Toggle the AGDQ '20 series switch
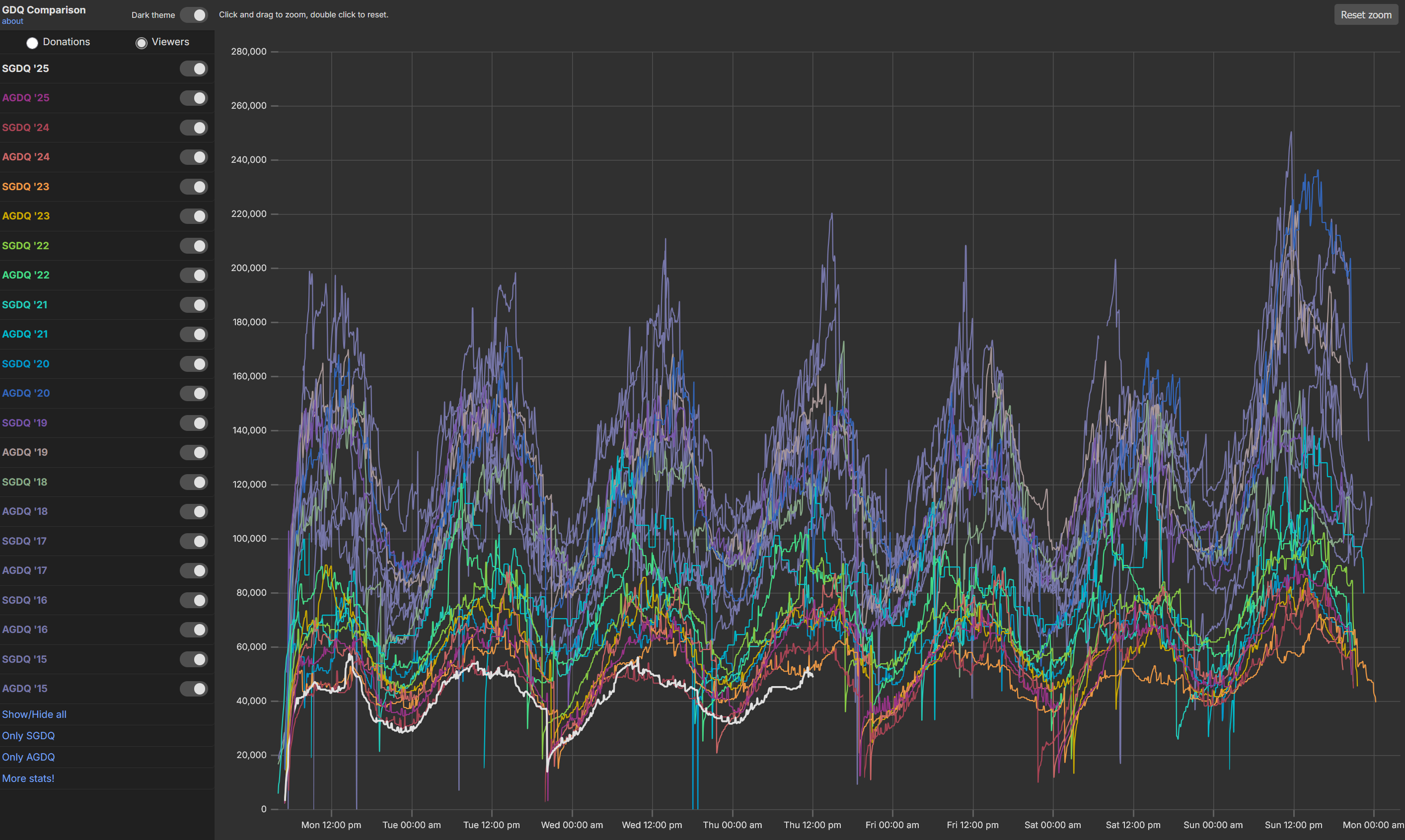This screenshot has height=840, width=1405. 194,393
